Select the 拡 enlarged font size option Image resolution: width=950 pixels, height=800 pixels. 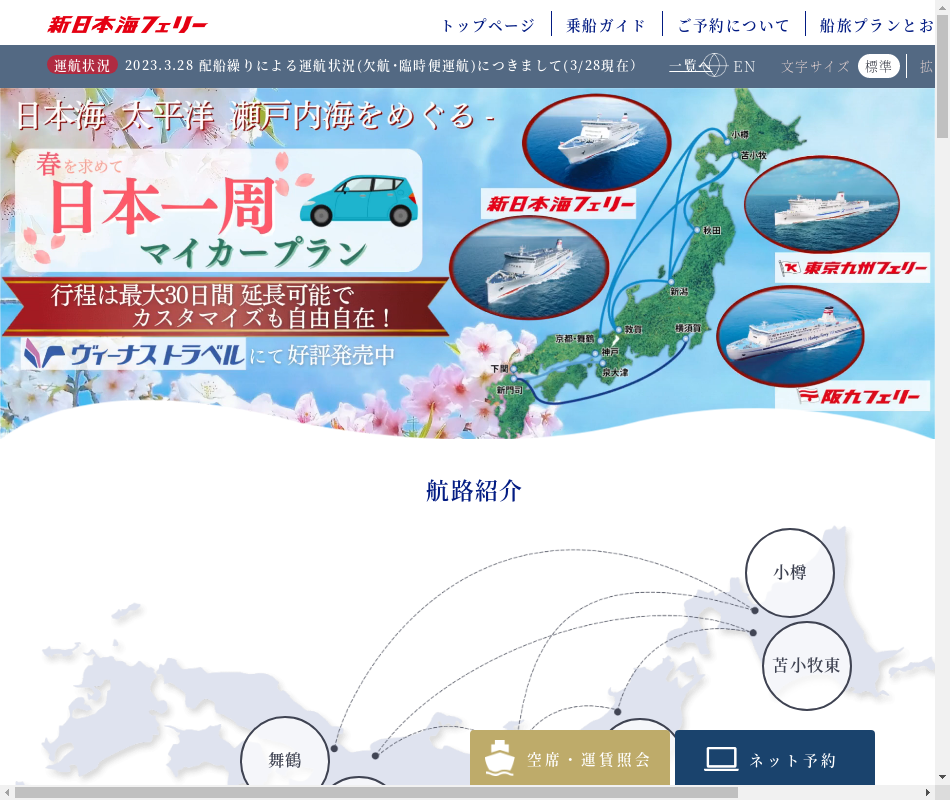coord(926,66)
